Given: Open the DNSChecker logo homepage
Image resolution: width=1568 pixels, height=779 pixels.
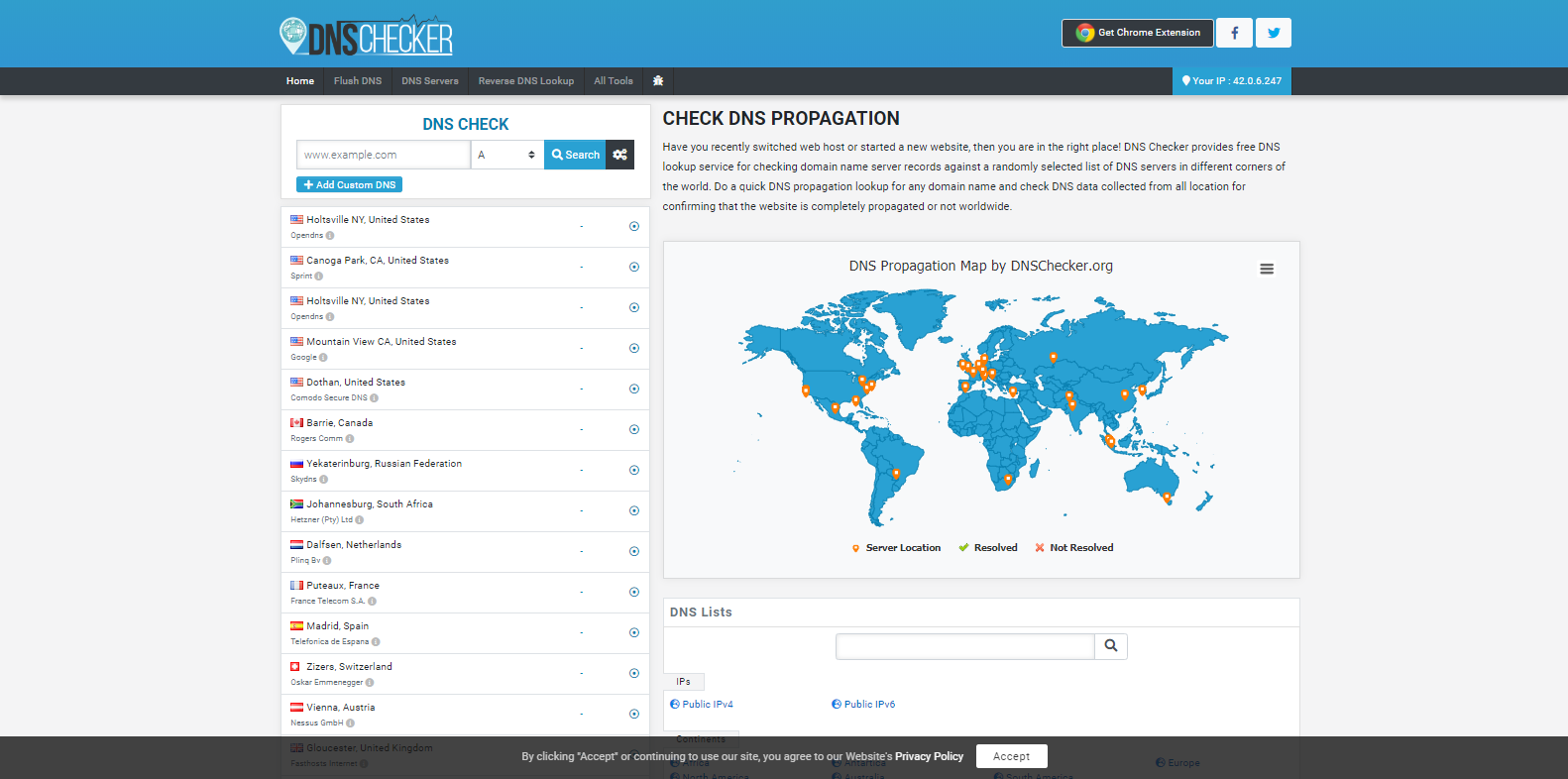Looking at the screenshot, I should click(x=366, y=36).
